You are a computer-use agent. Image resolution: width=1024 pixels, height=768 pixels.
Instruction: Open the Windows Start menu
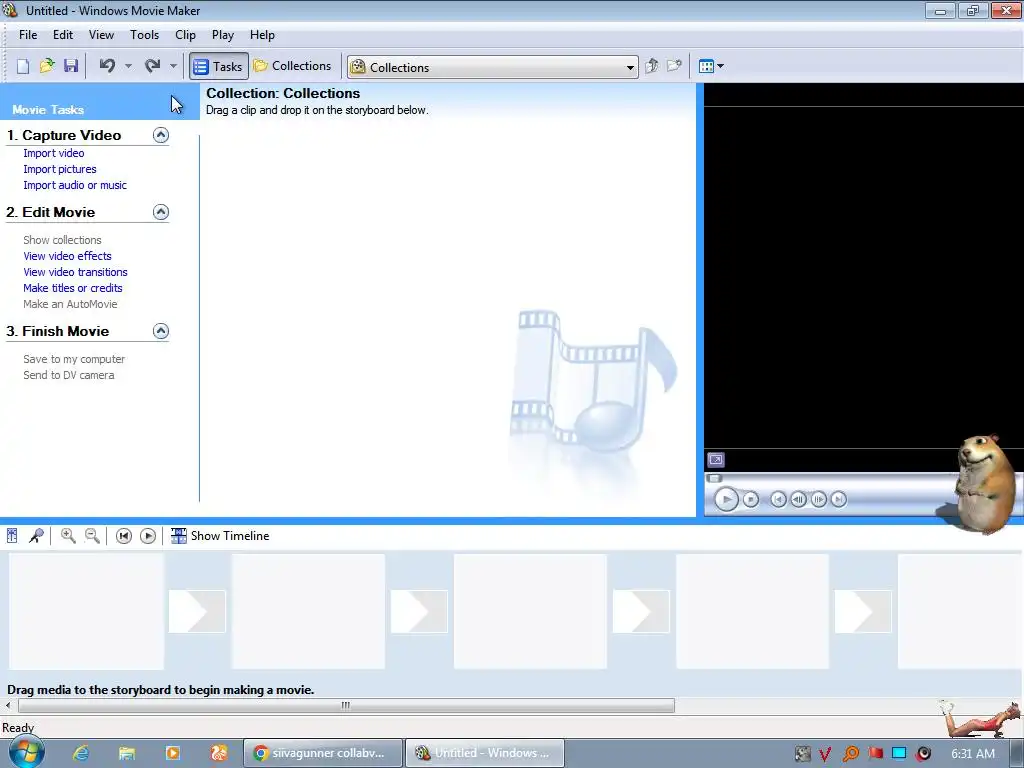tap(26, 753)
